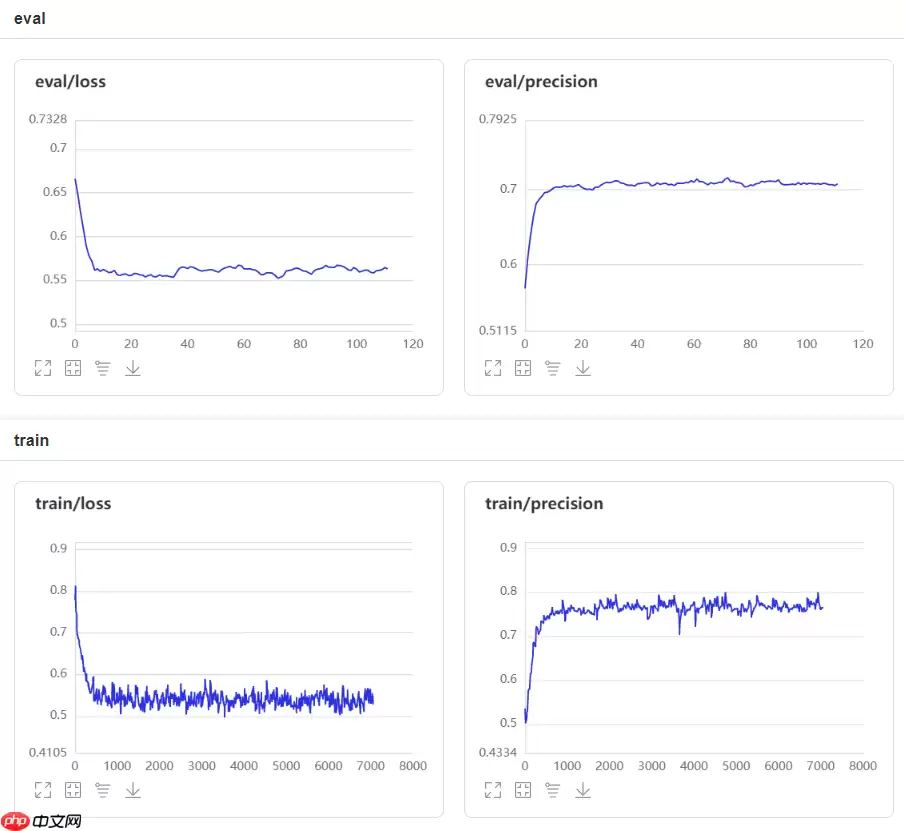Maximize the eval/precision chart
Screen dimensions: 904x831
tap(492, 368)
